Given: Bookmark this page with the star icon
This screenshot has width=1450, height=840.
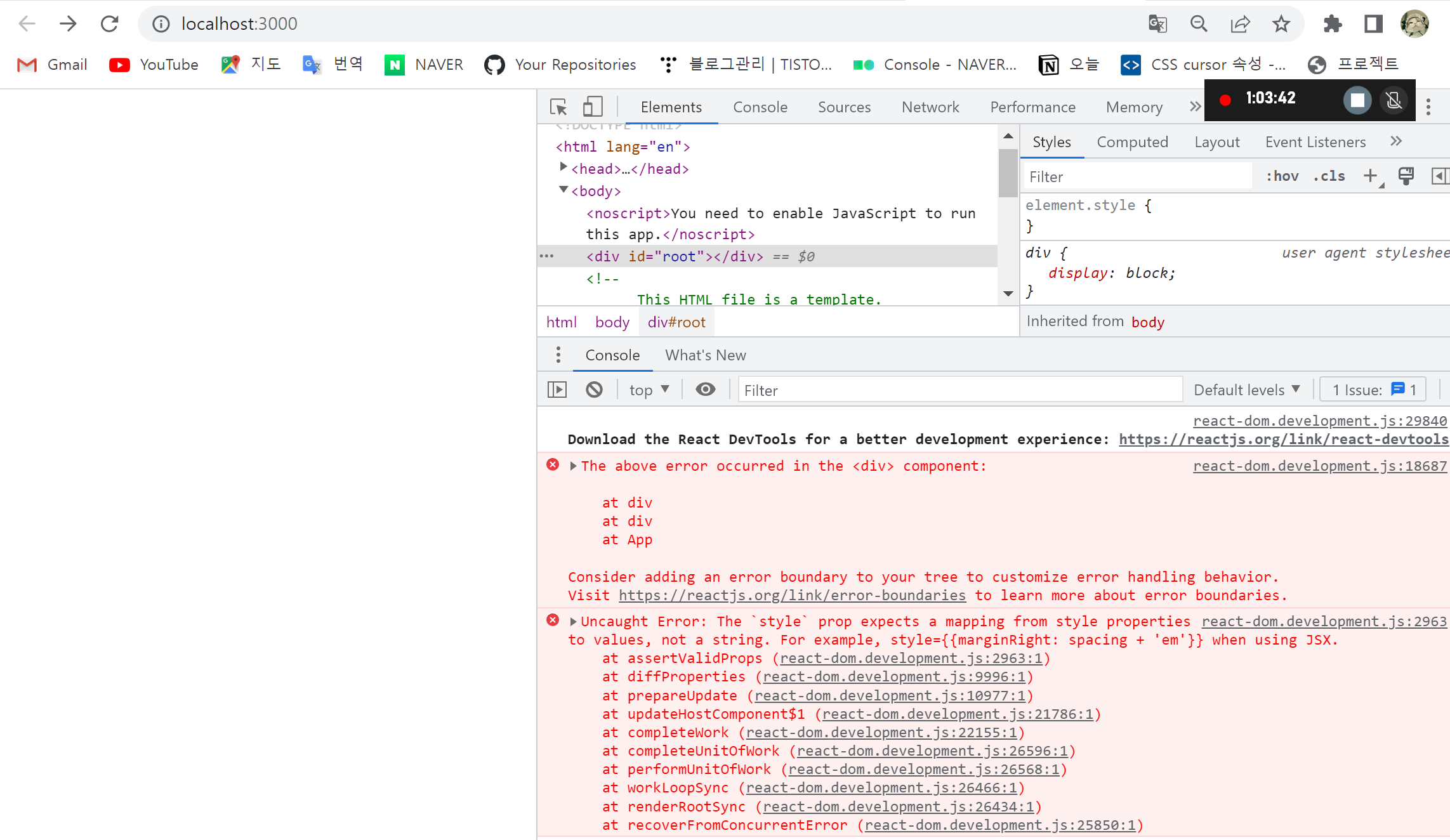Looking at the screenshot, I should pyautogui.click(x=1281, y=24).
